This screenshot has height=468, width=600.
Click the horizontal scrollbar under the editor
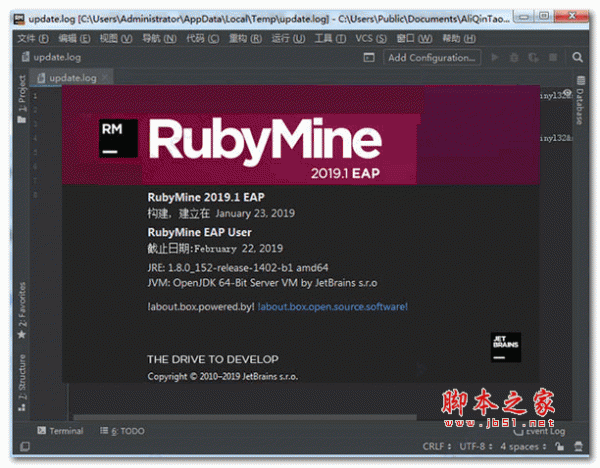tap(245, 417)
